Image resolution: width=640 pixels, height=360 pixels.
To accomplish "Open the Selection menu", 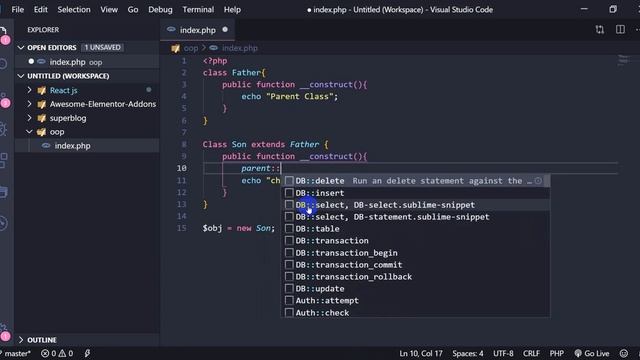I will [x=74, y=9].
